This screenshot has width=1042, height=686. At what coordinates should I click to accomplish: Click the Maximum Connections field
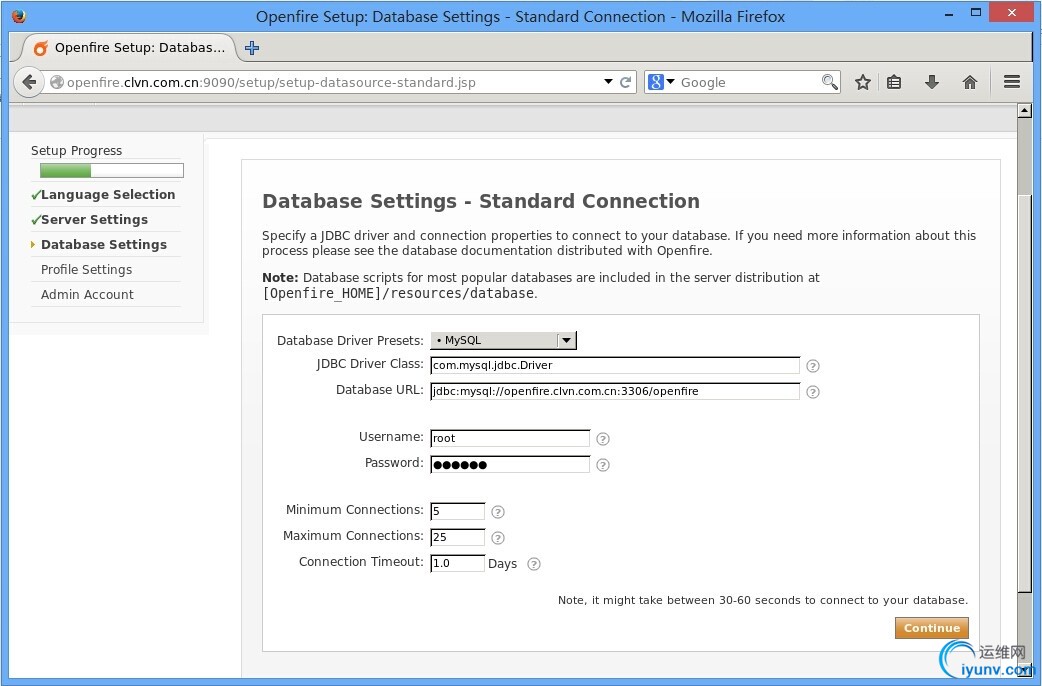pos(457,537)
